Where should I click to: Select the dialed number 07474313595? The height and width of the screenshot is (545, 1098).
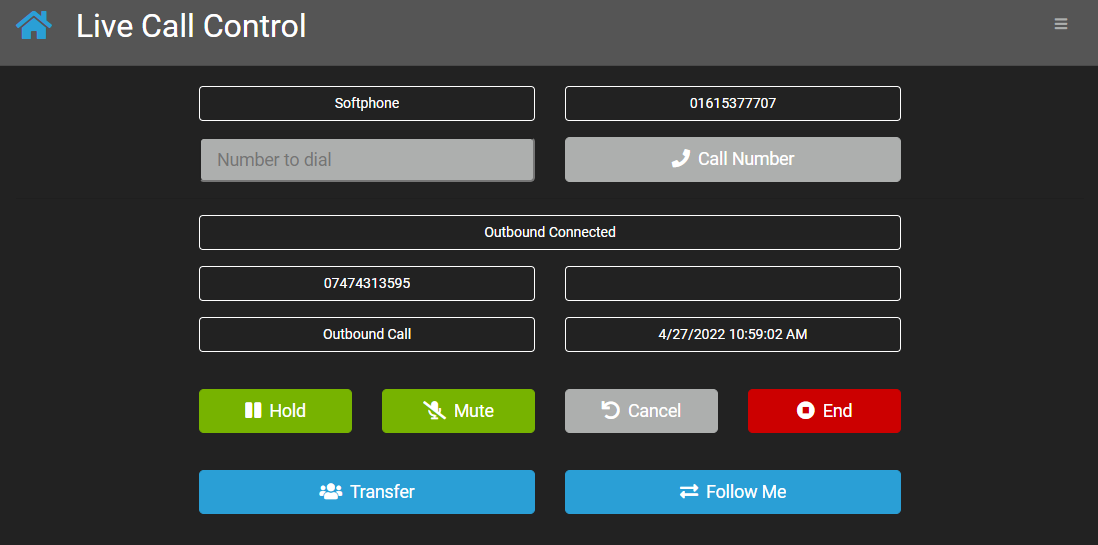point(367,284)
